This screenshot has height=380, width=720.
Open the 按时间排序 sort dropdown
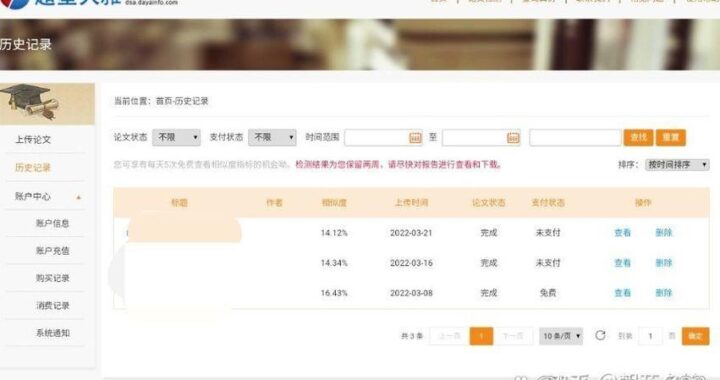click(677, 165)
